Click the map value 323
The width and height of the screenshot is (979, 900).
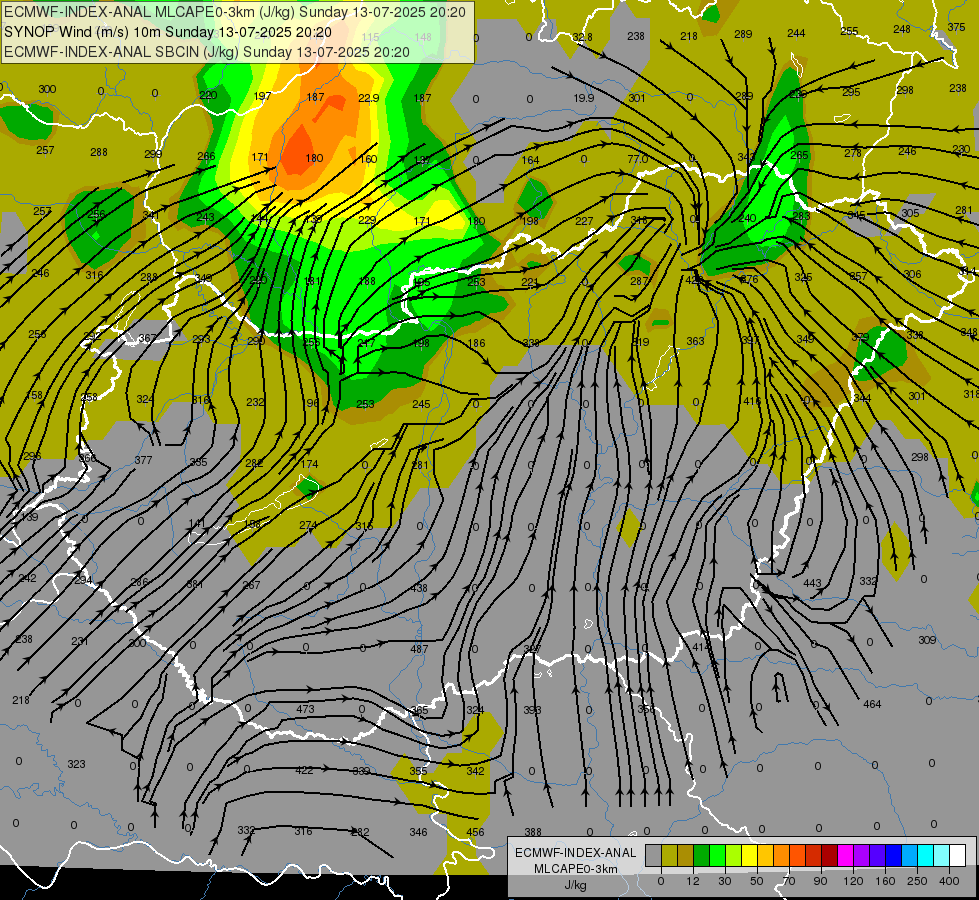76,764
